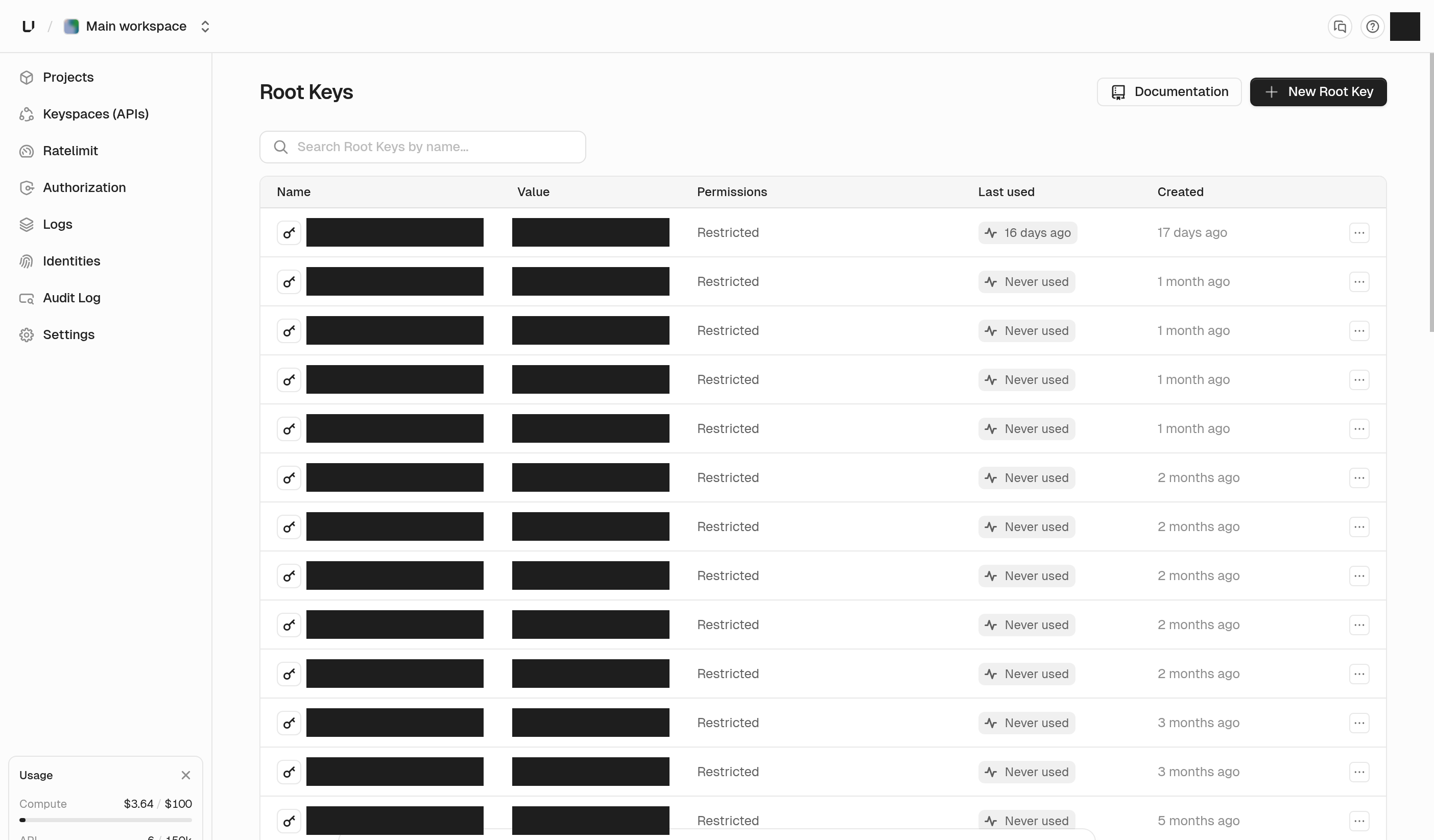This screenshot has width=1434, height=840.
Task: Open the Audit Log page
Action: 71,298
